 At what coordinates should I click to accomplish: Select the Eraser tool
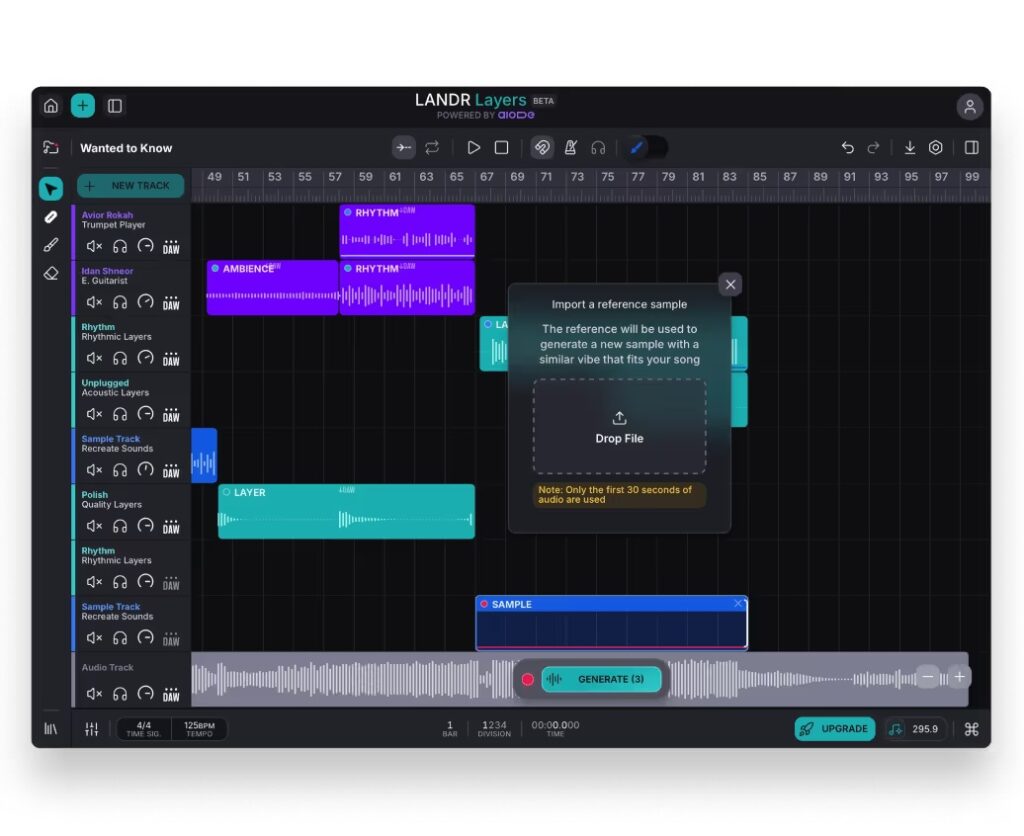coord(51,273)
